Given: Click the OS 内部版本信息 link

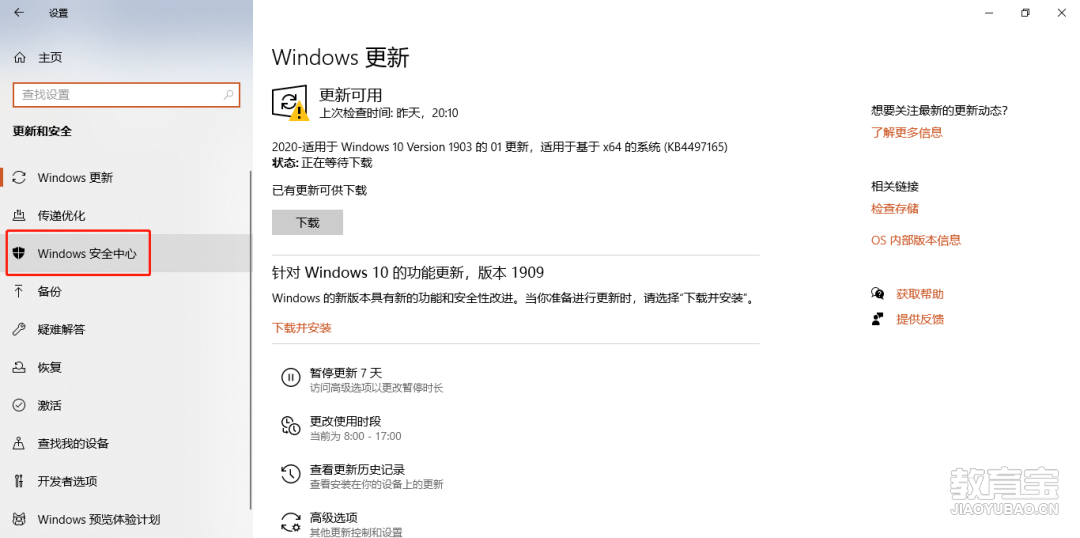Looking at the screenshot, I should [915, 240].
